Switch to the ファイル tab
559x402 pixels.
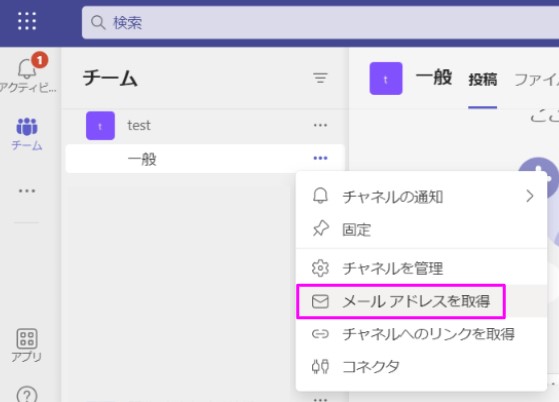tap(536, 79)
